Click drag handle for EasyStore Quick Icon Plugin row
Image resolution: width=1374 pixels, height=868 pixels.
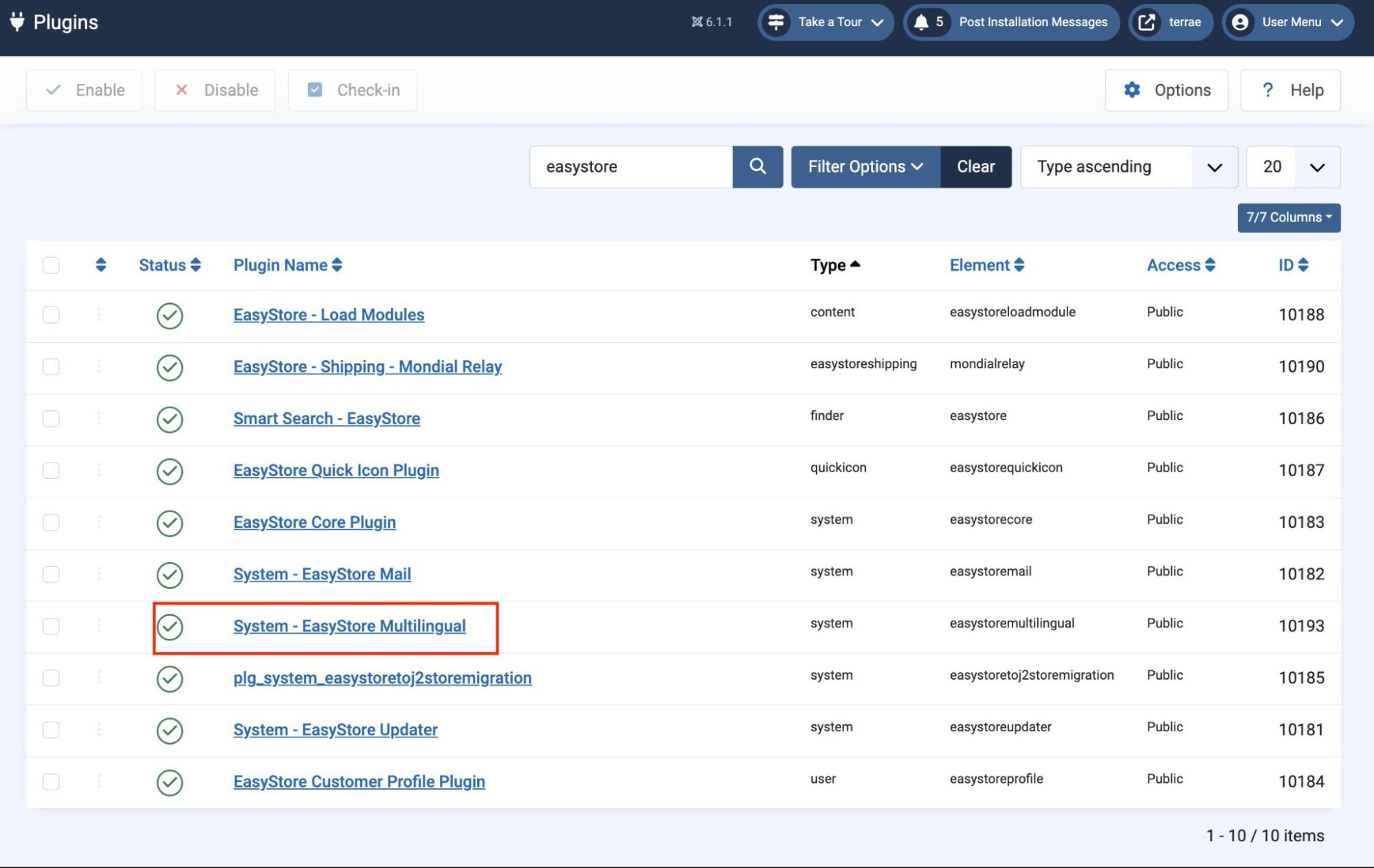tap(99, 470)
